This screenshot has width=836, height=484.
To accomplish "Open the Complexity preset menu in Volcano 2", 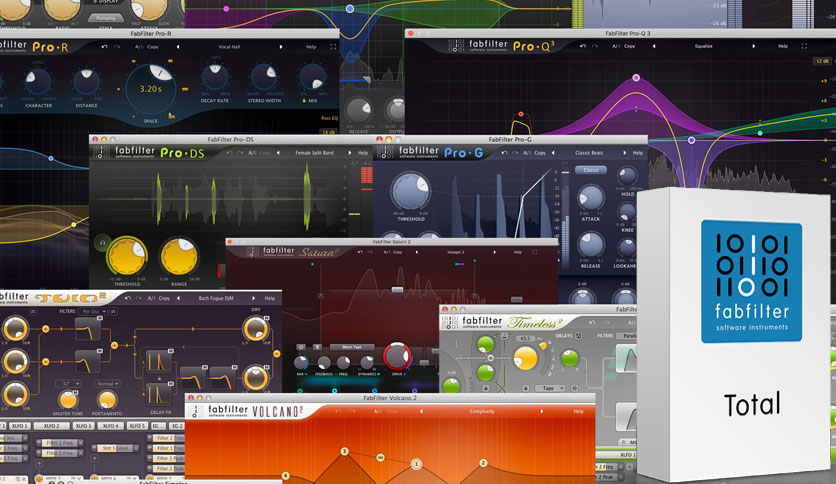I will coord(481,412).
